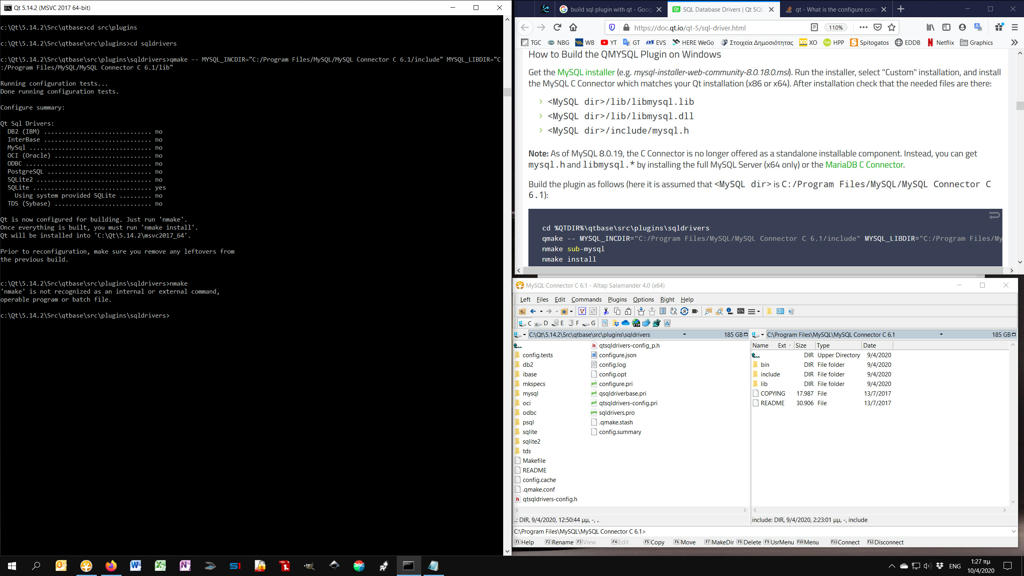Image resolution: width=1024 pixels, height=576 pixels.
Task: Click Rename button in Salamander bottom bar
Action: click(559, 542)
